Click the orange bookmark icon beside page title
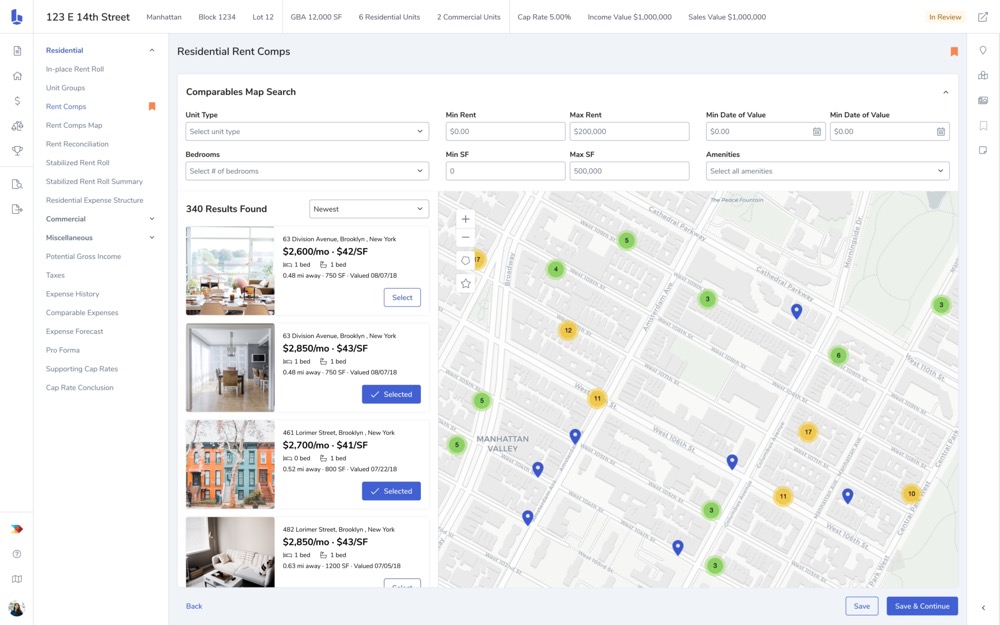This screenshot has height=625, width=1000. tap(954, 52)
